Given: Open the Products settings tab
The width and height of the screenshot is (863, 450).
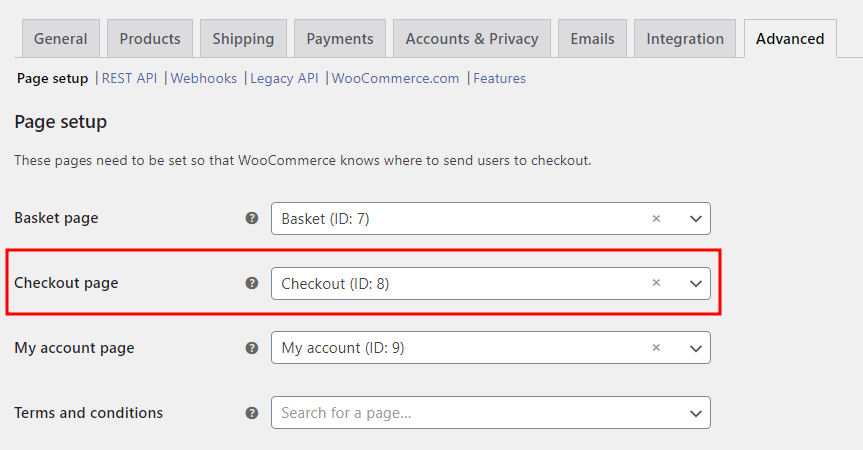Looking at the screenshot, I should click(150, 39).
